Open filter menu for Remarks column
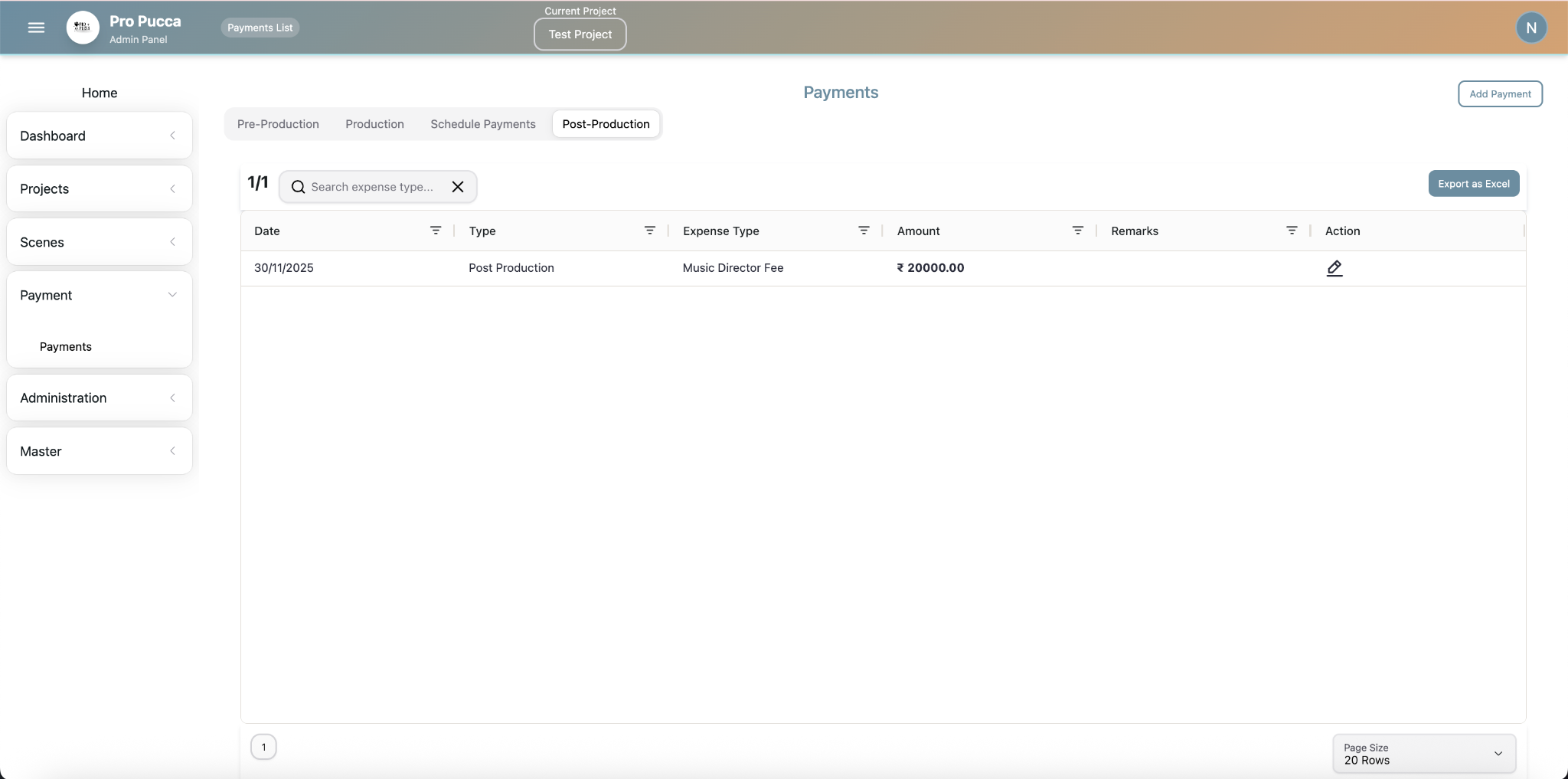The image size is (1568, 779). 1292,231
